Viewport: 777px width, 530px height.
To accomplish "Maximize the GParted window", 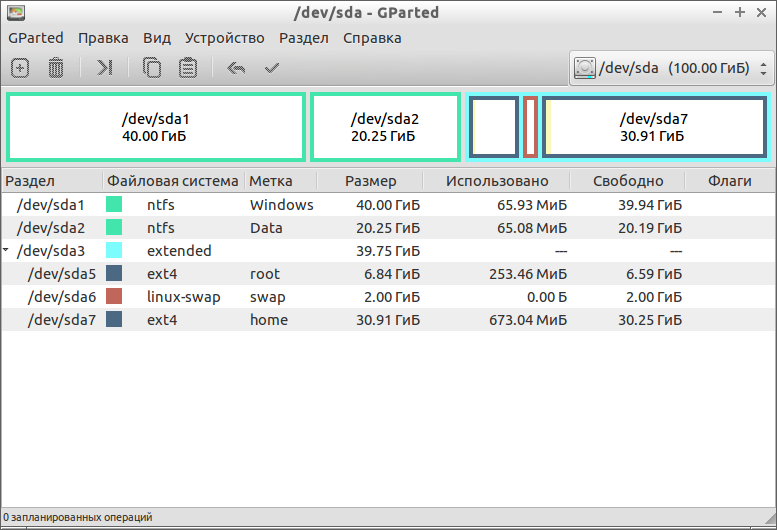I will pyautogui.click(x=740, y=12).
